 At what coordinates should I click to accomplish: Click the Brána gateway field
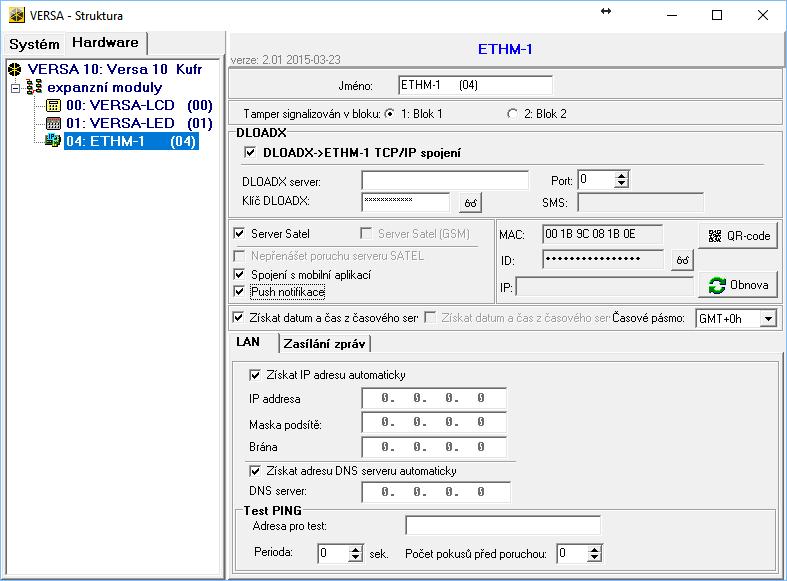[x=434, y=447]
